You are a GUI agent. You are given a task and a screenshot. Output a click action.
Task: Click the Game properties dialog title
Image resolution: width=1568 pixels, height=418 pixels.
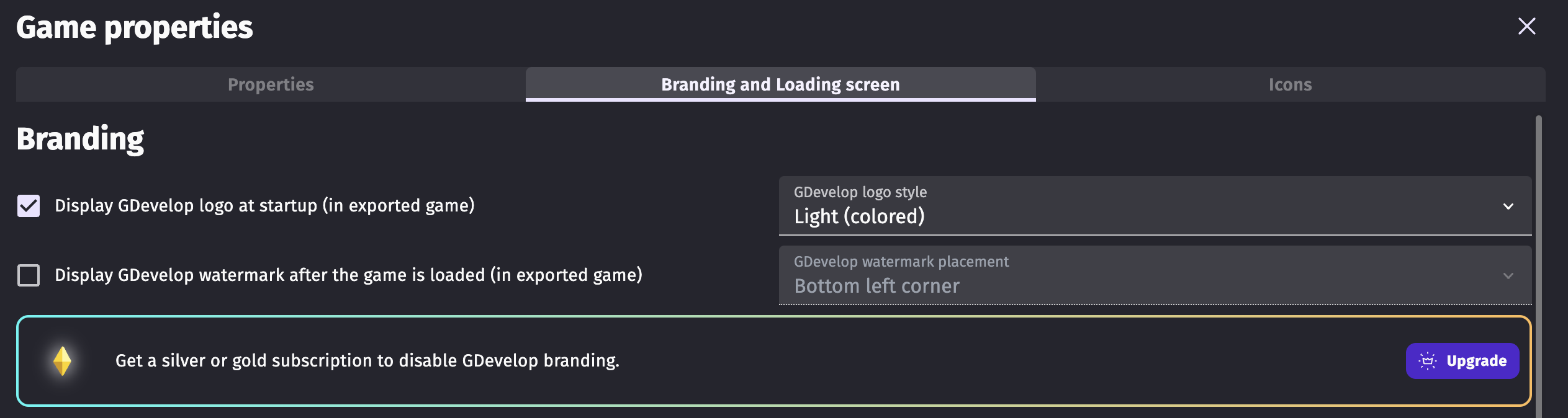click(135, 27)
